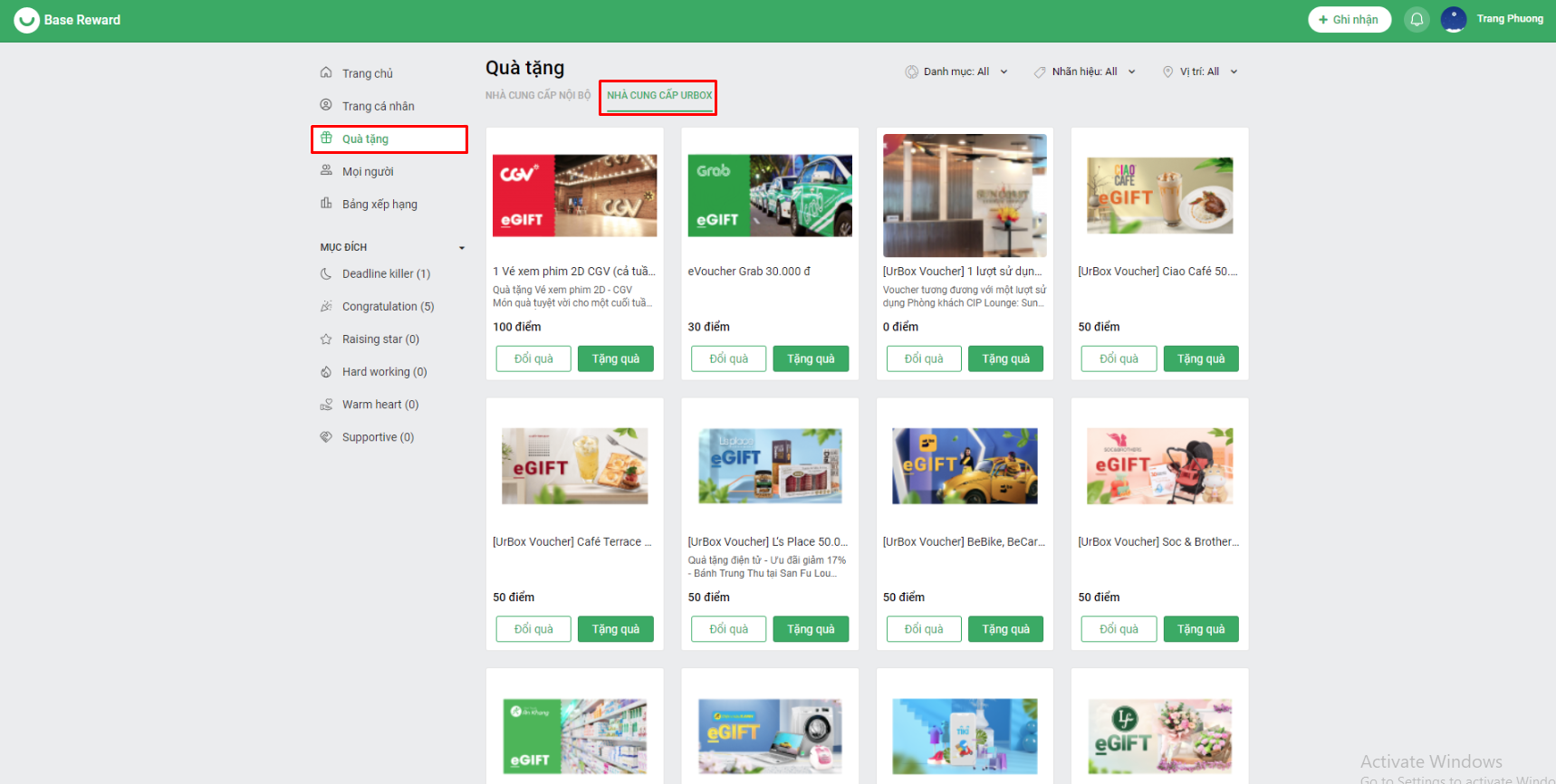Open the CIP Lounge voucher thumbnail
The image size is (1556, 784).
[965, 196]
